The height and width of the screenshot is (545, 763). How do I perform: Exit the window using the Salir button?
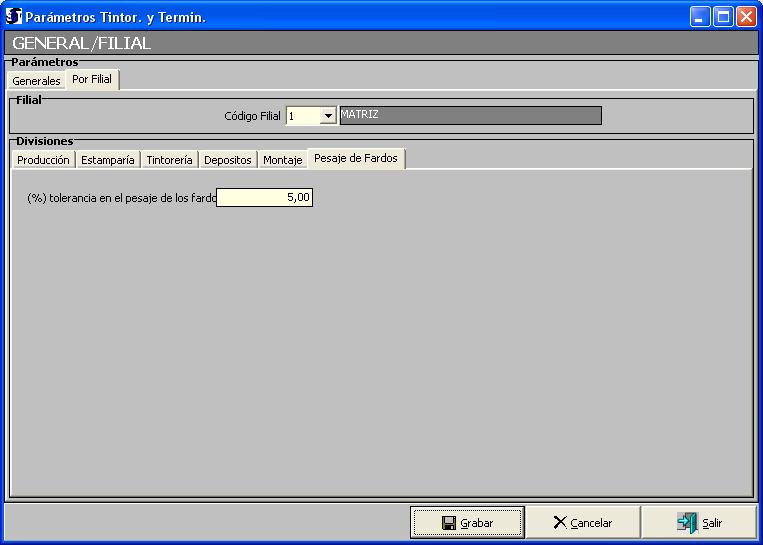[699, 522]
